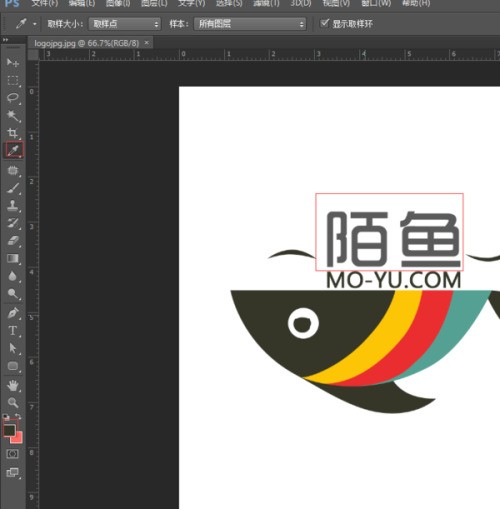Screen dimensions: 500x509
Task: Reset default foreground and background colors
Action: click(x=6, y=416)
